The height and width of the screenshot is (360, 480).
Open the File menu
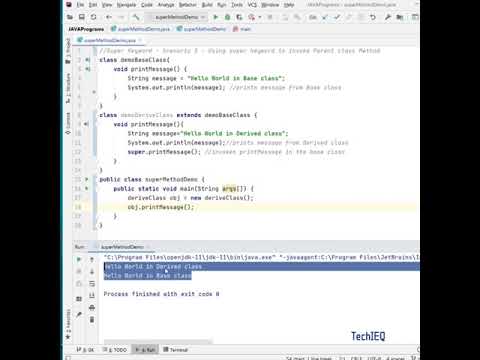[x=80, y=5]
